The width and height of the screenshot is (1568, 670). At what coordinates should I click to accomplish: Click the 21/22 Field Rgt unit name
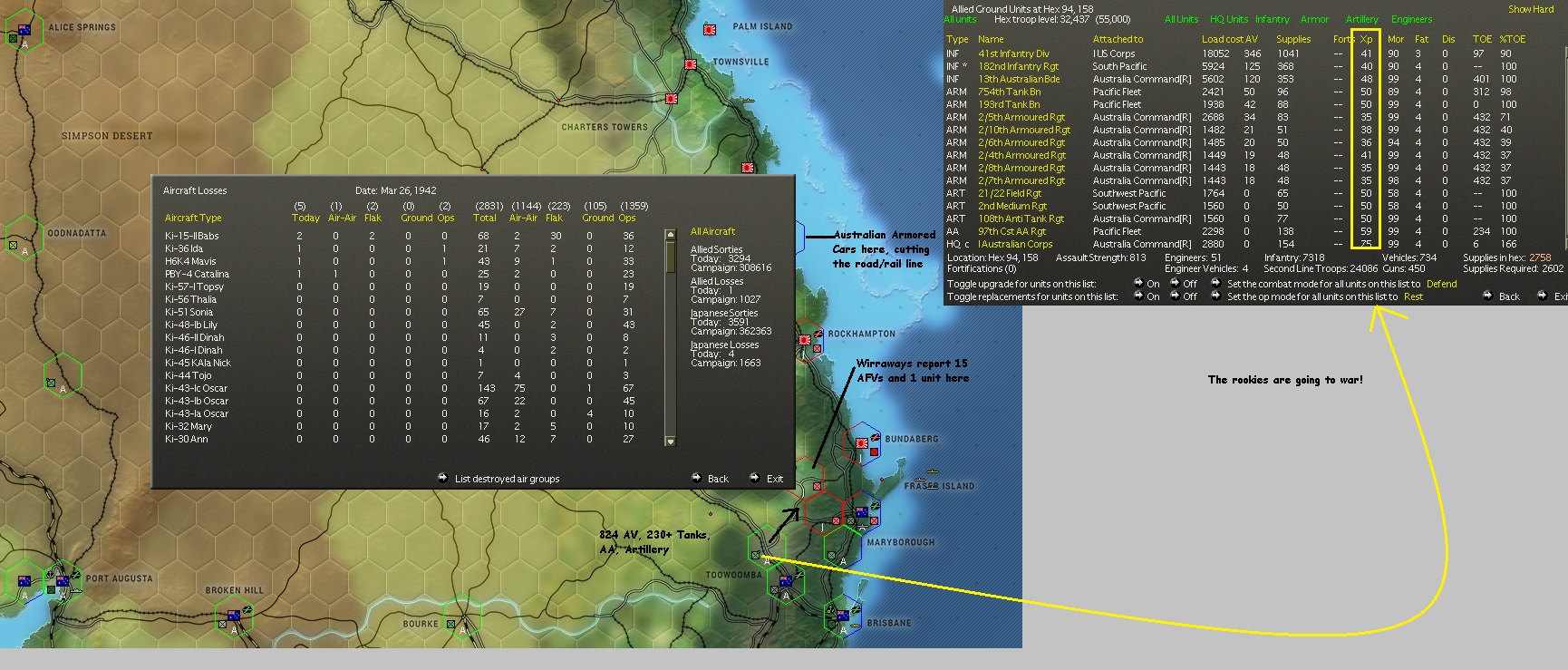pos(1010,193)
